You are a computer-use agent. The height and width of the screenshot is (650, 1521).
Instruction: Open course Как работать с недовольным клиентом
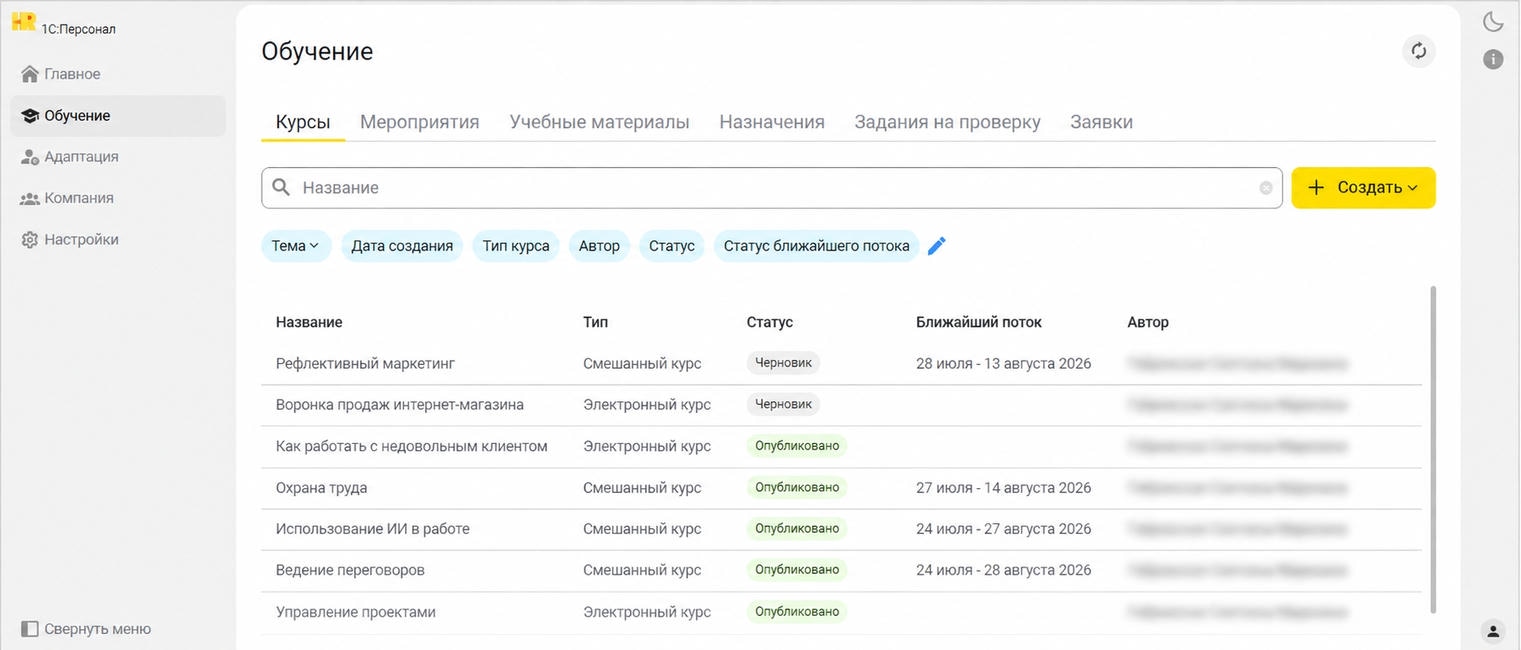412,446
